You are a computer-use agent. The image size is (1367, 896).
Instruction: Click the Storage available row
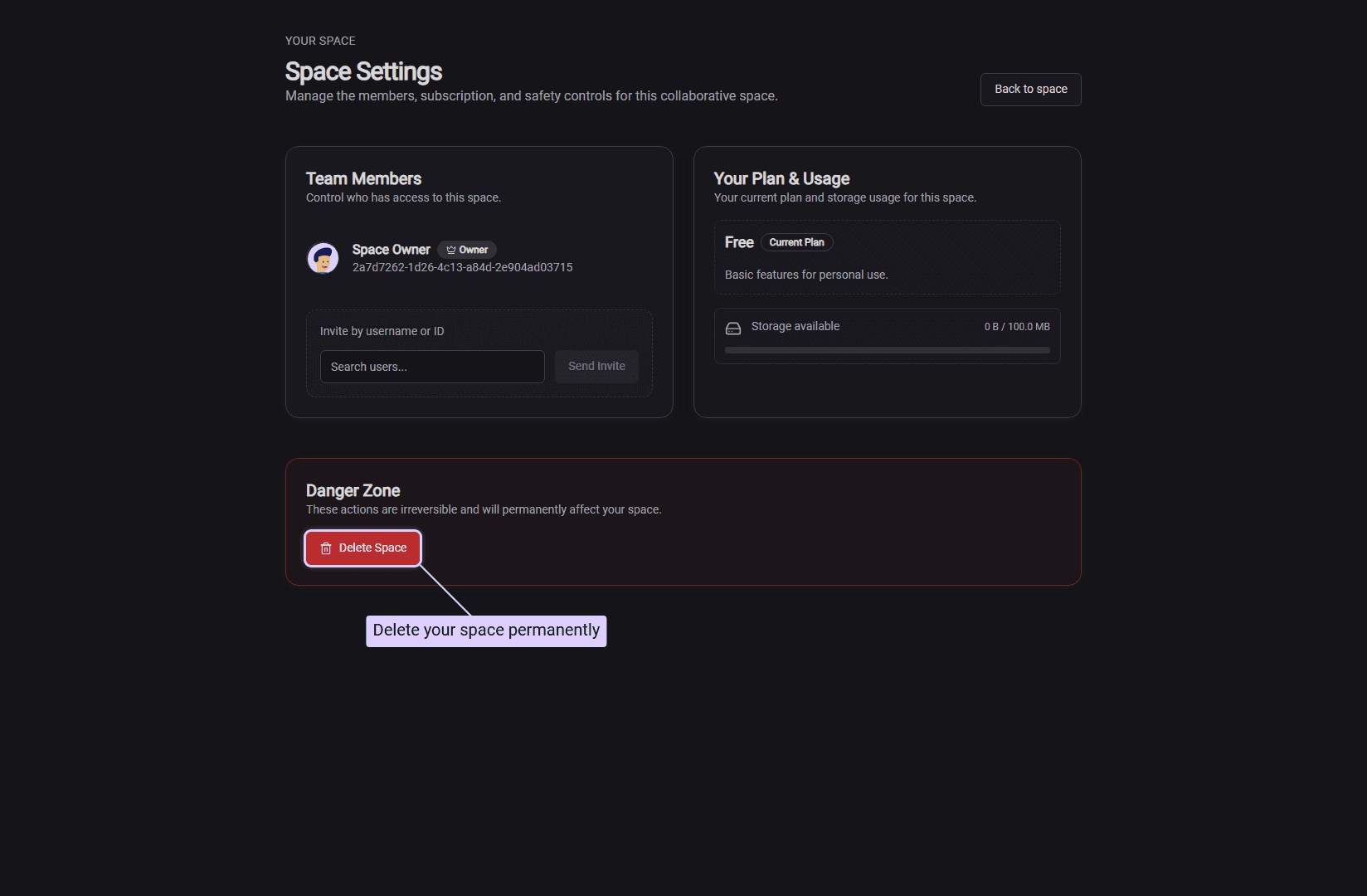887,326
